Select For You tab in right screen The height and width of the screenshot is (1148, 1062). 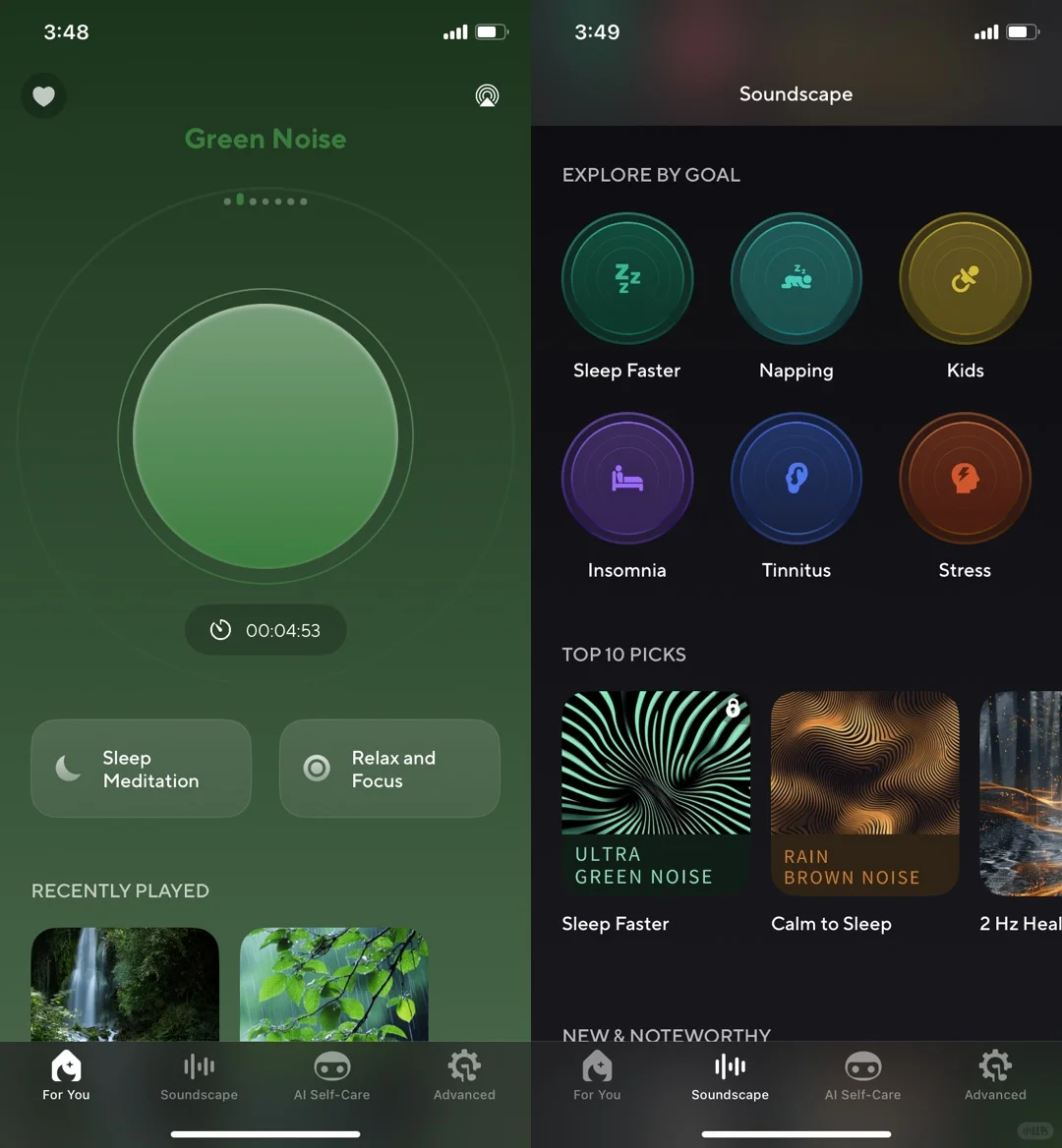pyautogui.click(x=597, y=1075)
